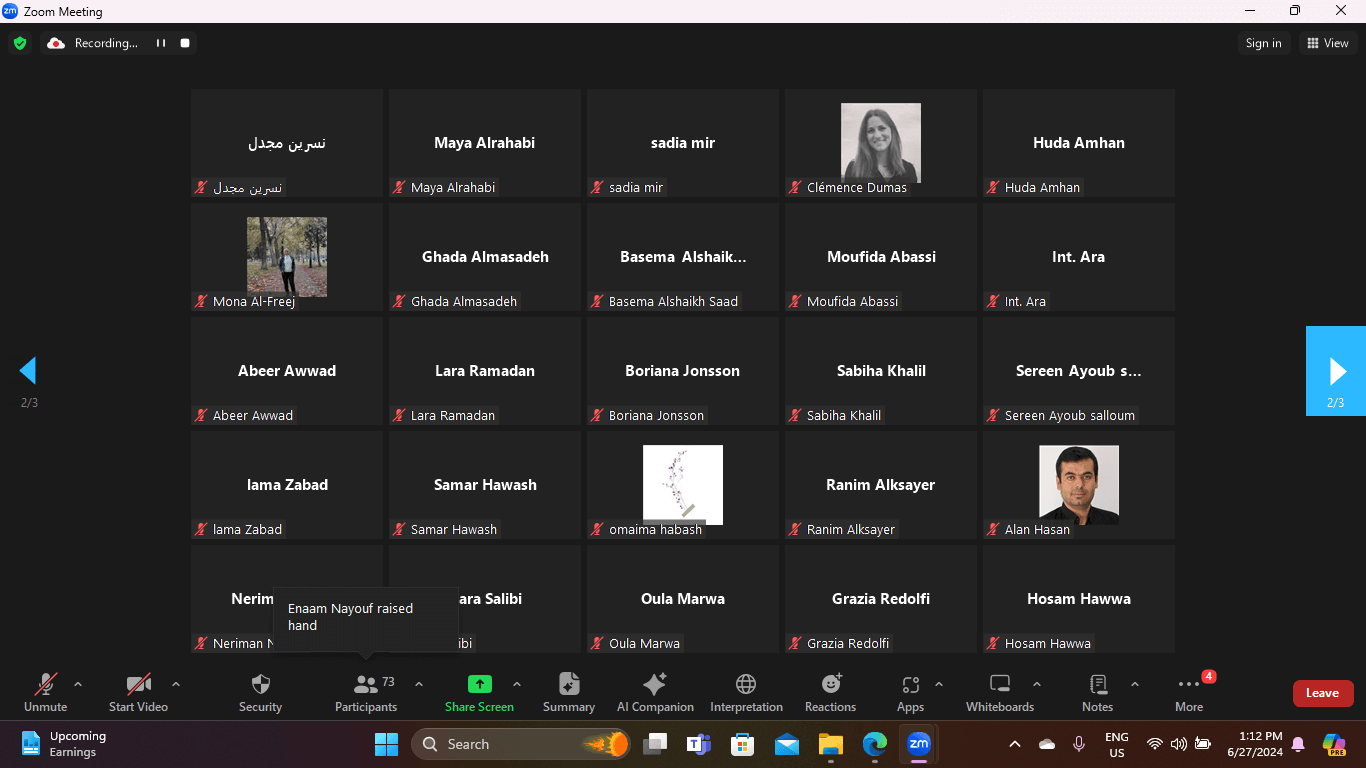Viewport: 1366px width, 768px height.
Task: Unmute the microphone
Action: [45, 685]
